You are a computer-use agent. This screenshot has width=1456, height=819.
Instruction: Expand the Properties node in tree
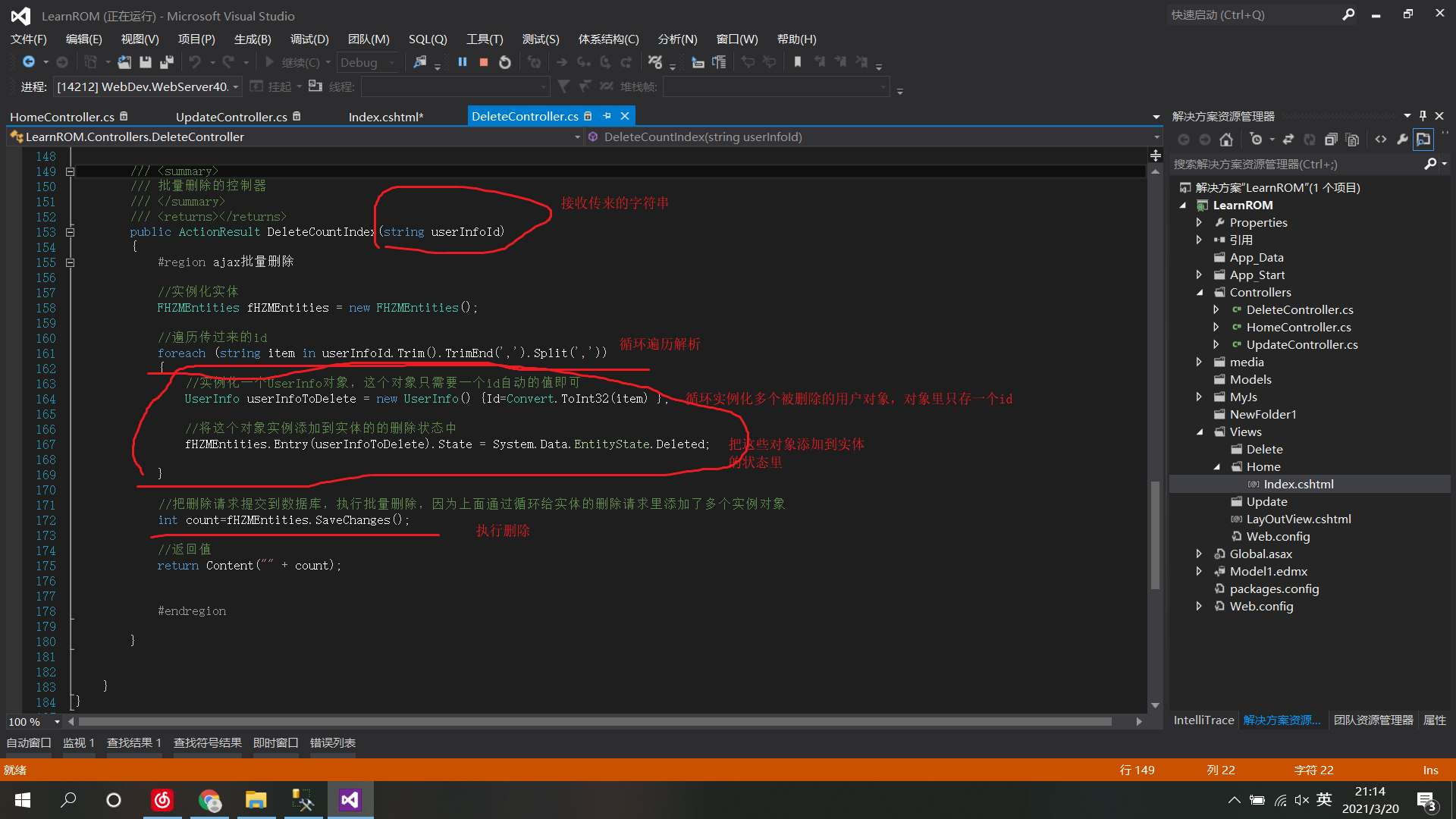click(1199, 222)
